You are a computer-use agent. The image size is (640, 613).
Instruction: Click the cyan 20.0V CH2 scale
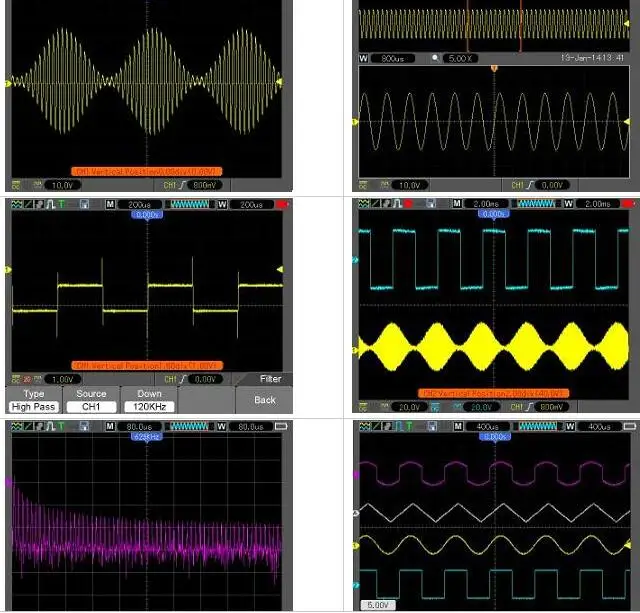point(482,407)
